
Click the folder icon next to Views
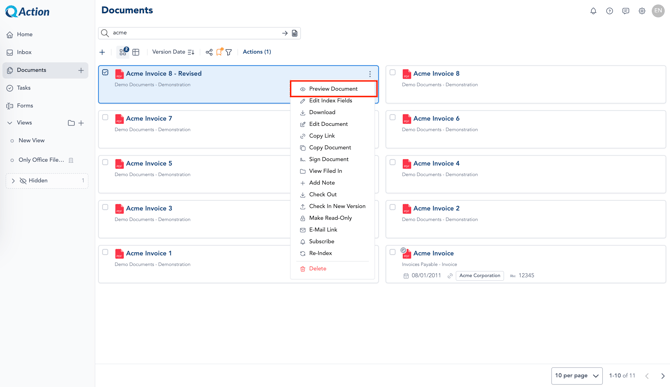coord(71,123)
